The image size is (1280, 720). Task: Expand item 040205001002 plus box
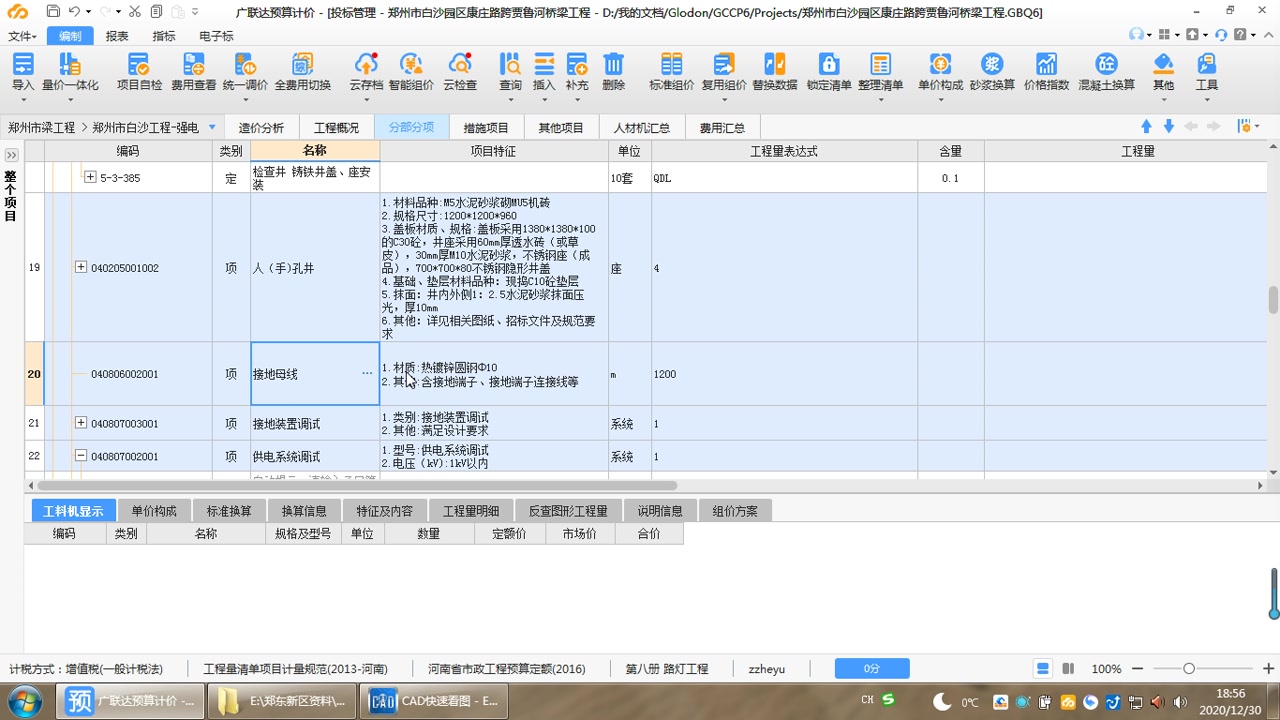[81, 267]
